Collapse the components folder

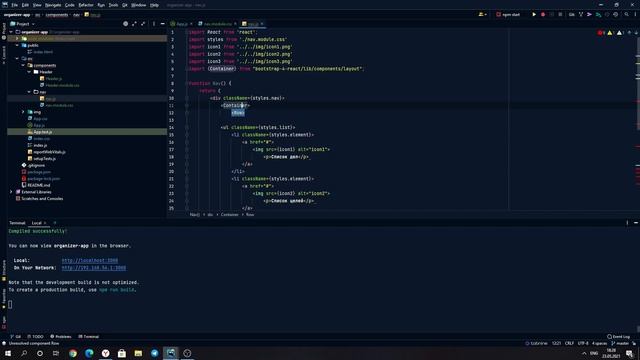pos(23,65)
